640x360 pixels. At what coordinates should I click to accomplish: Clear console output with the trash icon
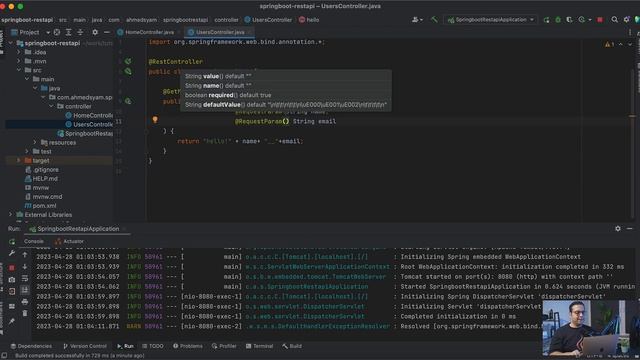(25, 313)
